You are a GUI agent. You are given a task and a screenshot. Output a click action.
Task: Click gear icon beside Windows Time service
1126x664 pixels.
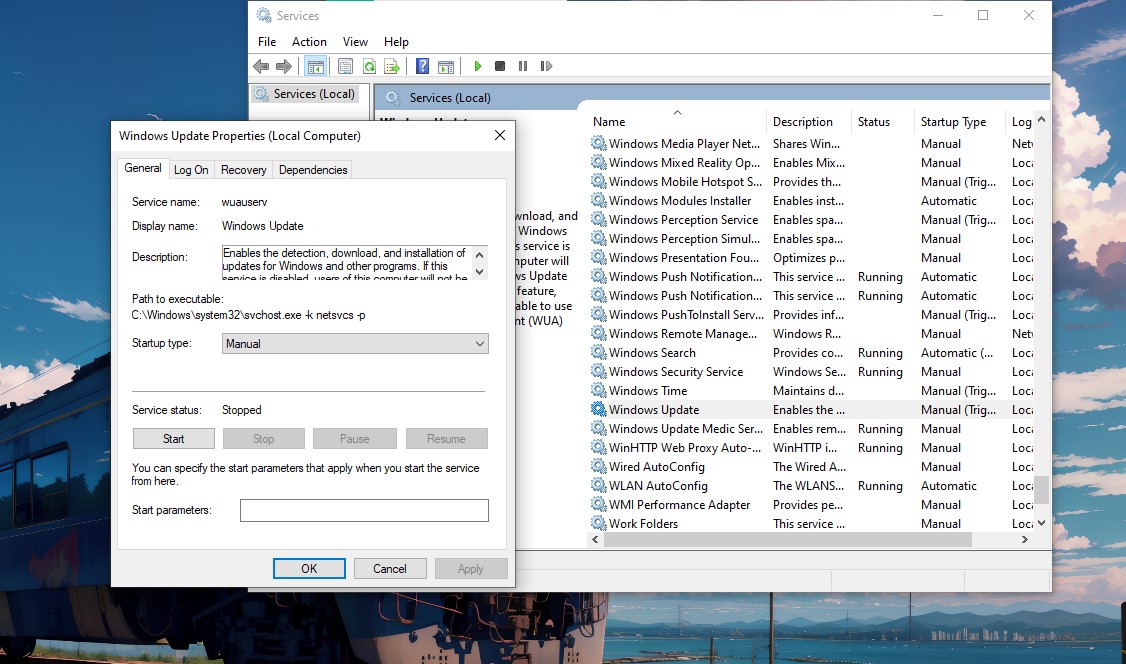click(x=598, y=391)
